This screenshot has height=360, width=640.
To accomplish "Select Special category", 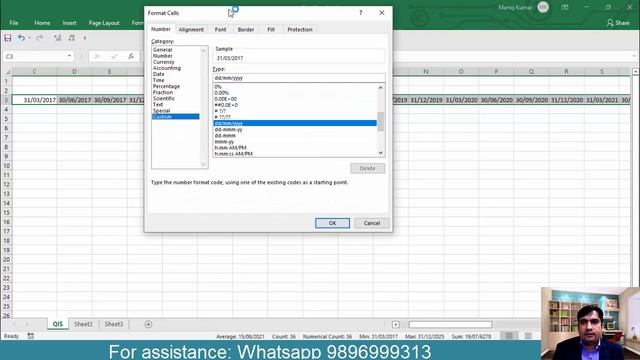I will point(161,111).
